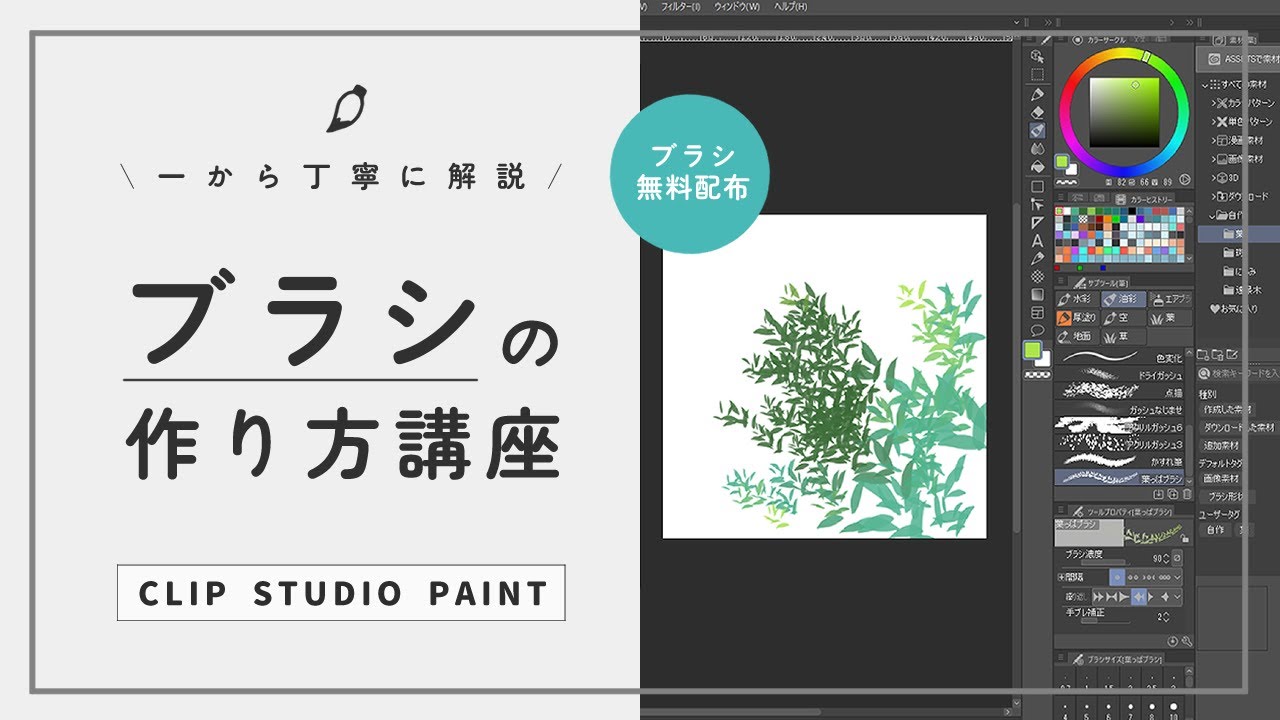Choose the 草 brush group

1123,336
